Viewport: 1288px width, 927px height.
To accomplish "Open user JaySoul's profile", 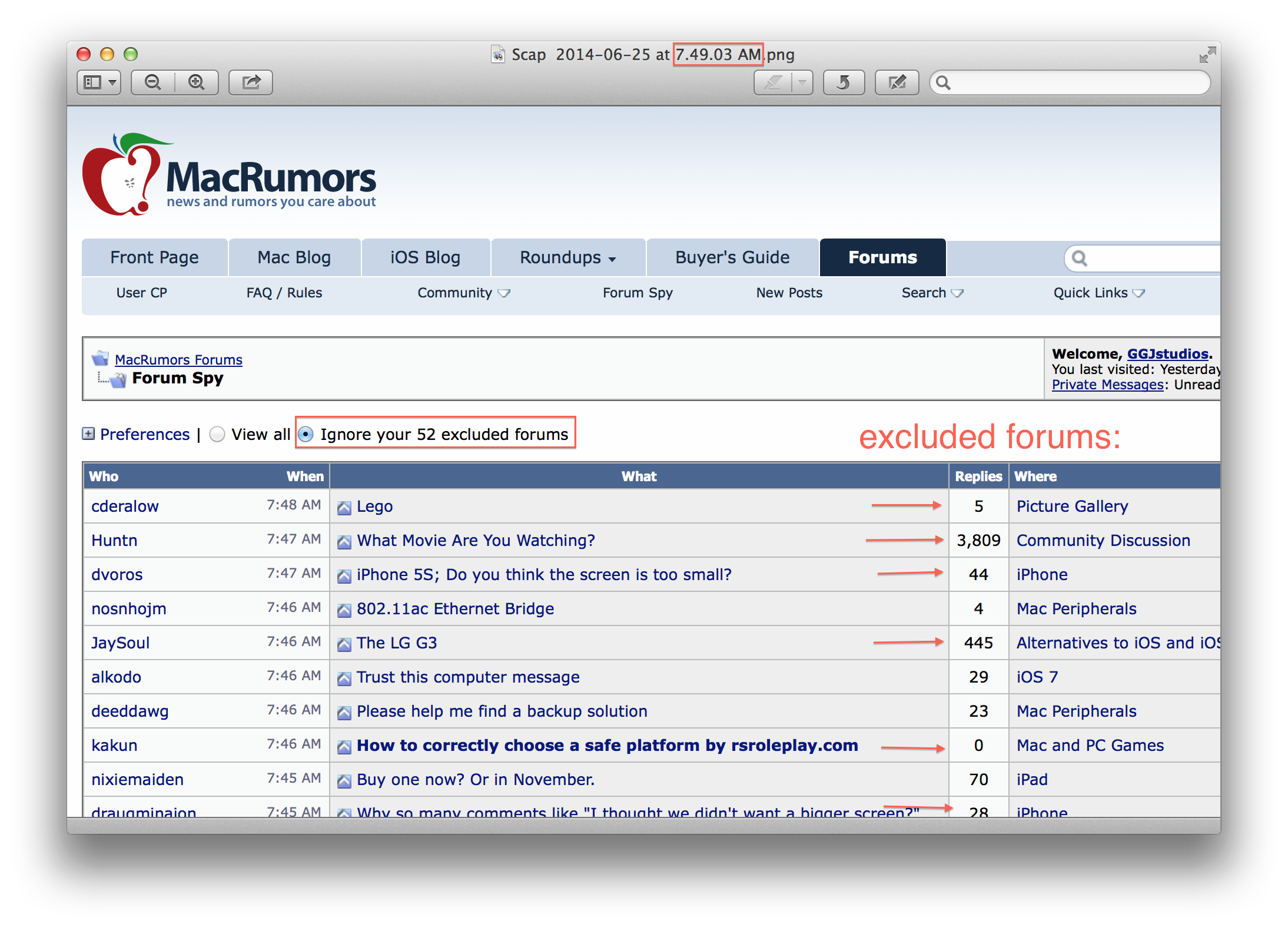I will point(121,643).
